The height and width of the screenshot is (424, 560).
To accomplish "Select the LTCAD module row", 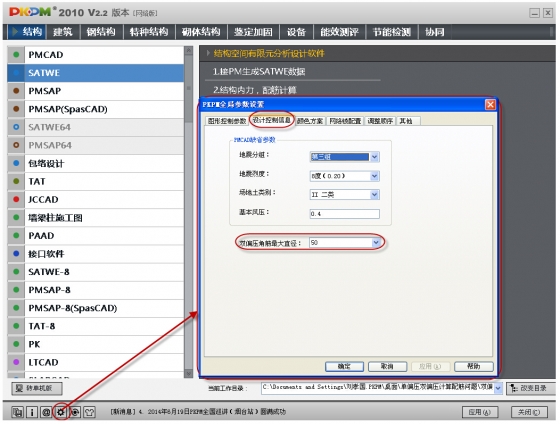I will tap(96, 363).
